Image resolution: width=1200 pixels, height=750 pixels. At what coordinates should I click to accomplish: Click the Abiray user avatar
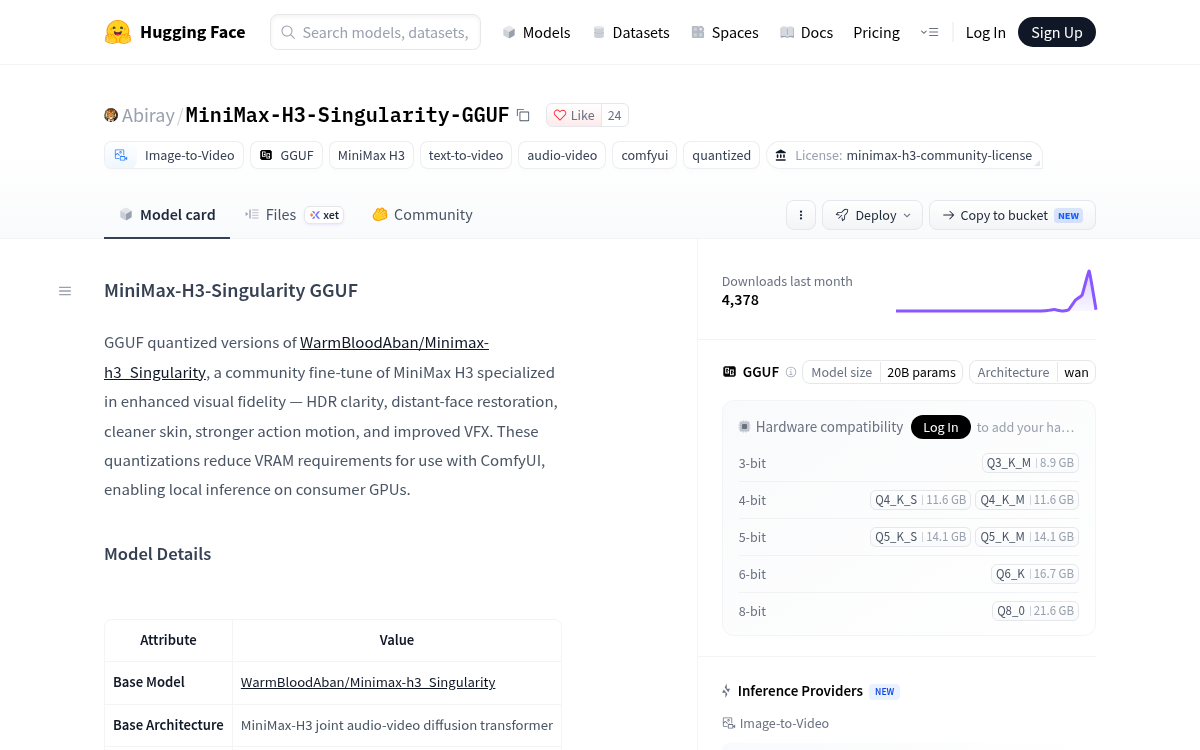tap(111, 115)
